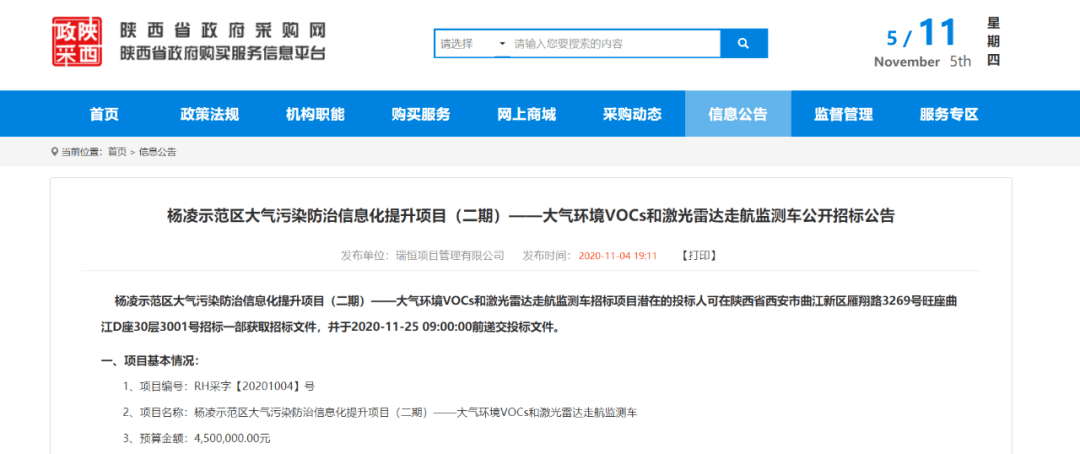Screen dimensions: 1080x454
Task: Click the publisher name 瑞恒项目管理有限公司
Action: [449, 256]
